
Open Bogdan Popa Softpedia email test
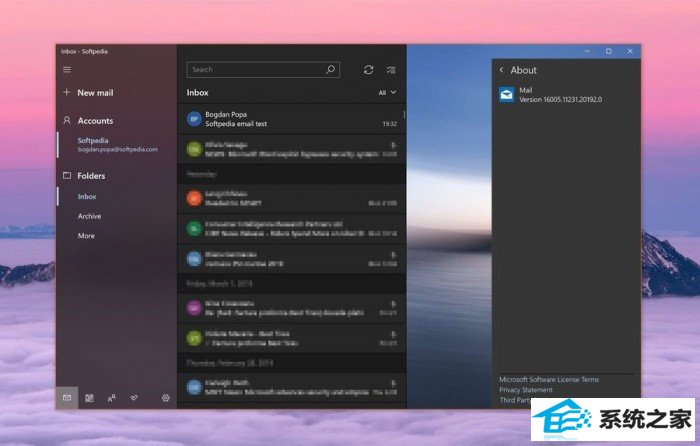(292, 119)
